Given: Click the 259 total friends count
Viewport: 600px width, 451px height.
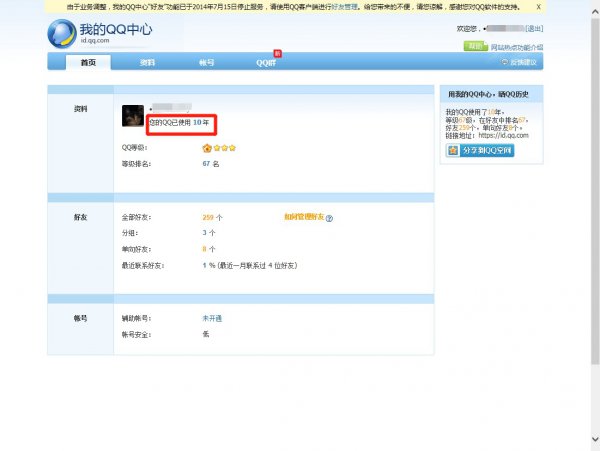Looking at the screenshot, I should pyautogui.click(x=208, y=217).
